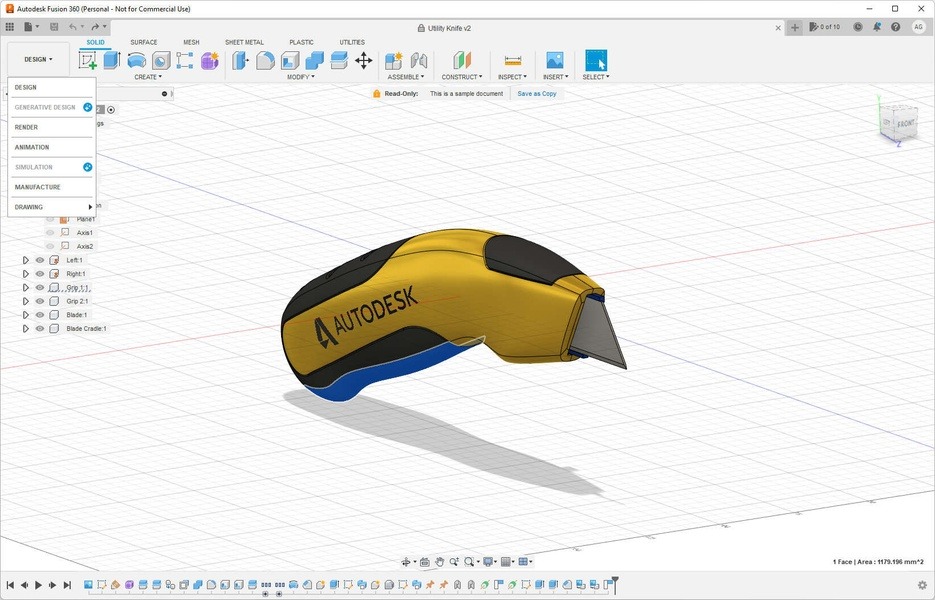Open the Select dropdown menu
The height and width of the screenshot is (600, 935).
pos(597,76)
